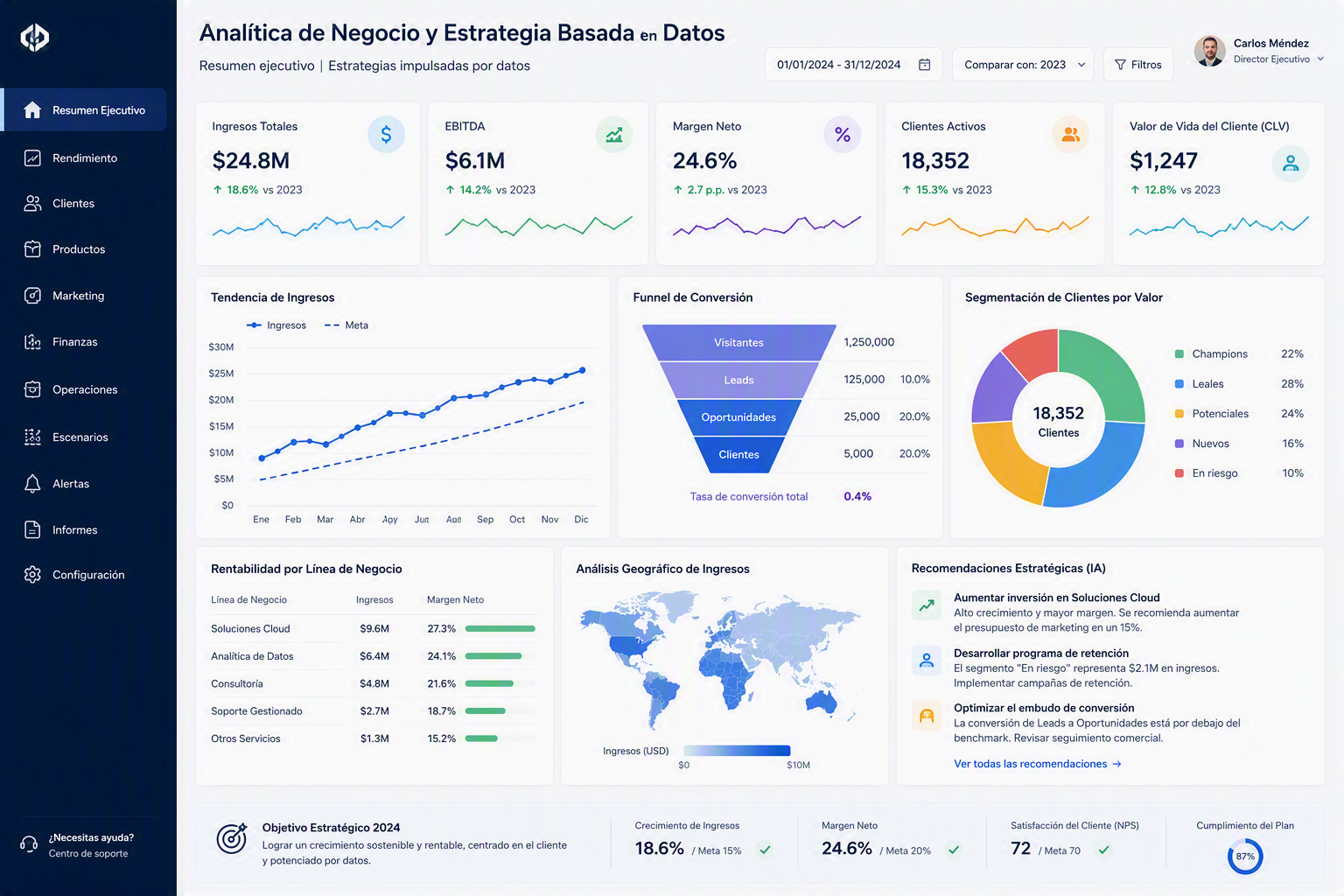This screenshot has width=1344, height=896.
Task: Toggle the Ingresos series in chart legend
Action: [x=276, y=325]
